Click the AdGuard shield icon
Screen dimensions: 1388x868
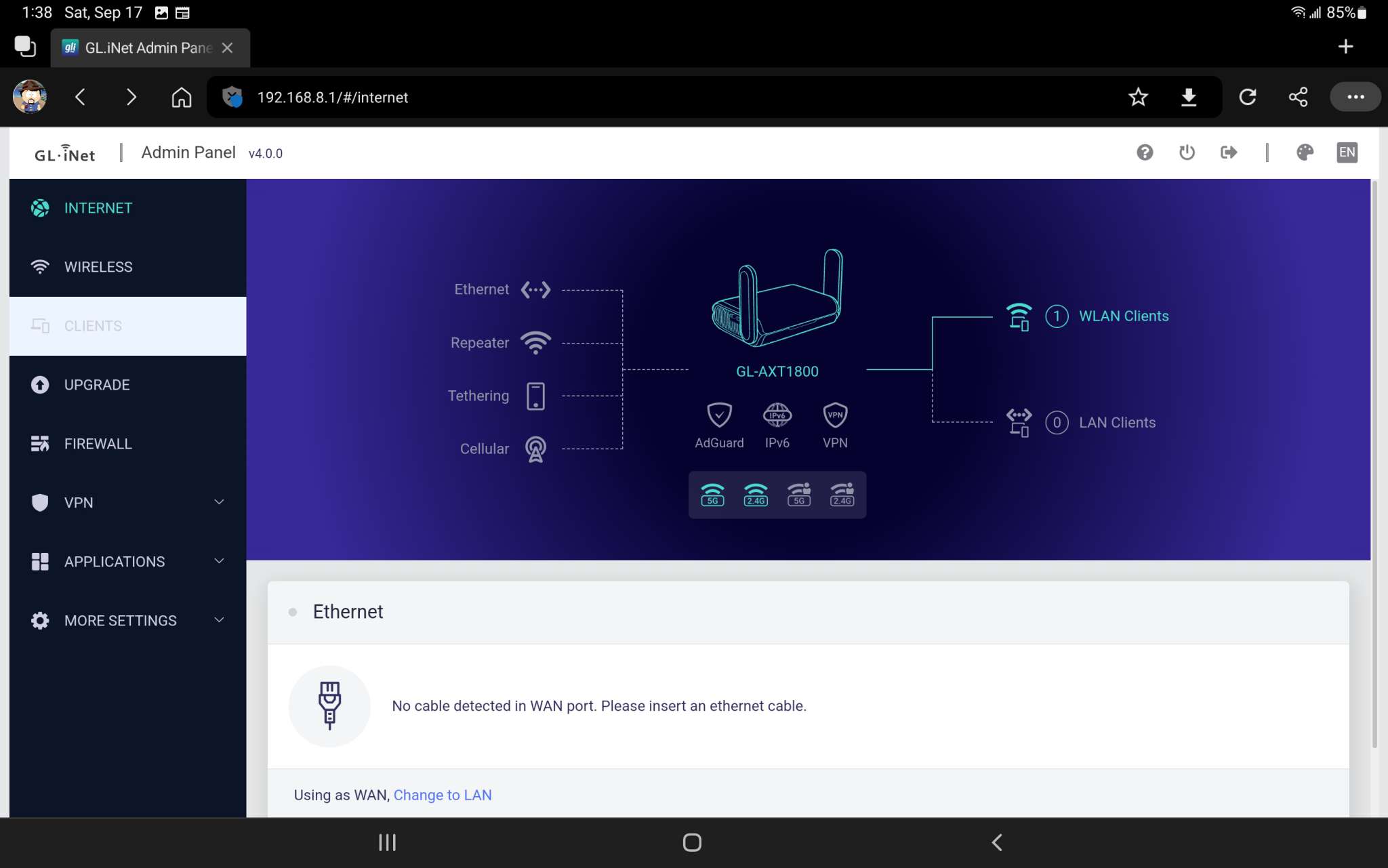(x=719, y=415)
